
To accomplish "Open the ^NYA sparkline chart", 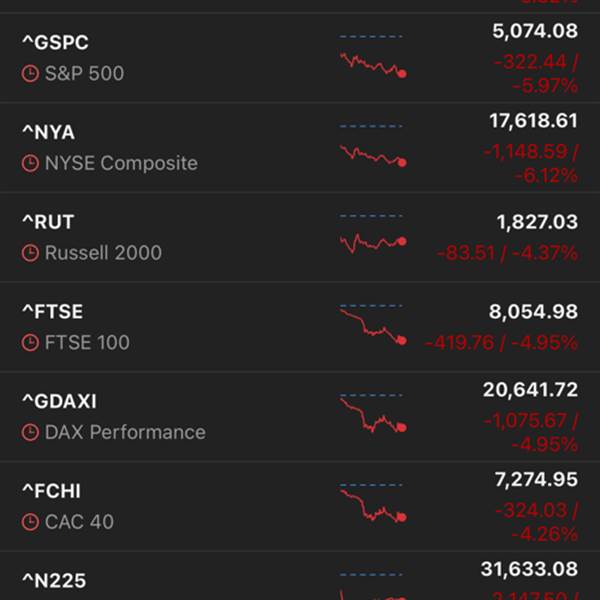I will click(373, 146).
